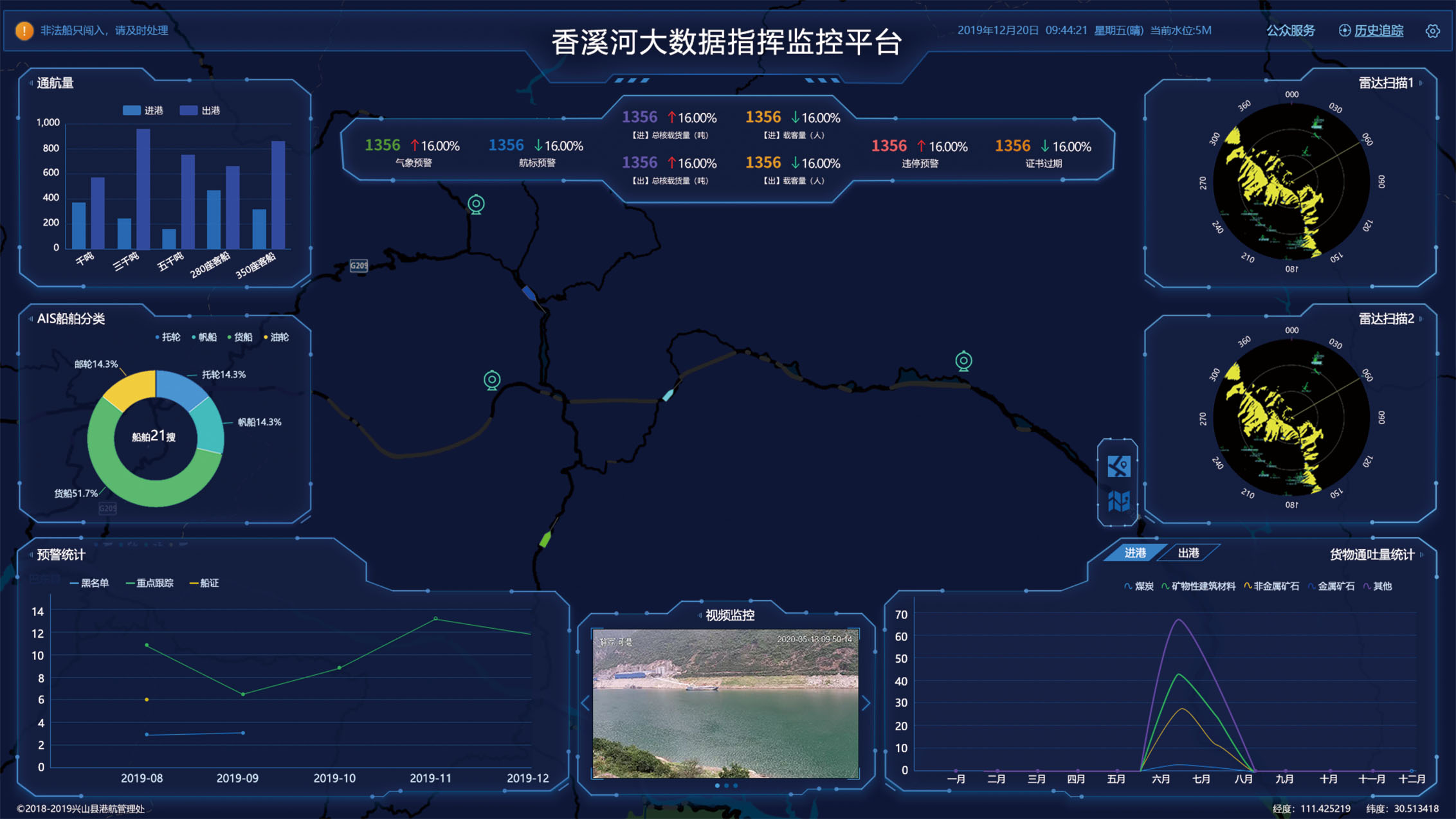Click the easternmost camera marker on map

pyautogui.click(x=963, y=361)
